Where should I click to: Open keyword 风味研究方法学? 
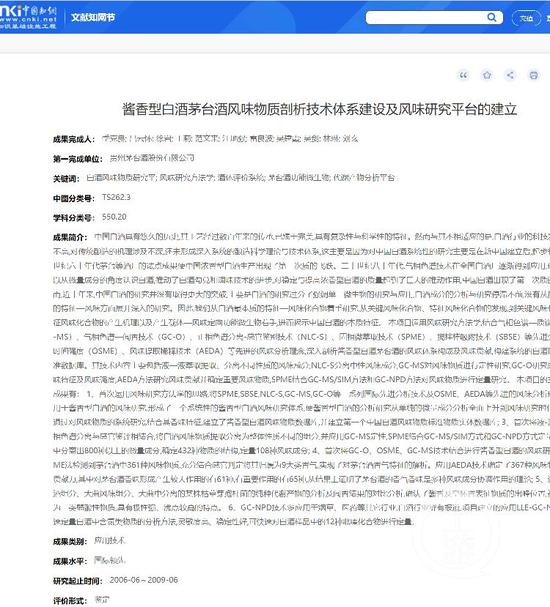187,178
